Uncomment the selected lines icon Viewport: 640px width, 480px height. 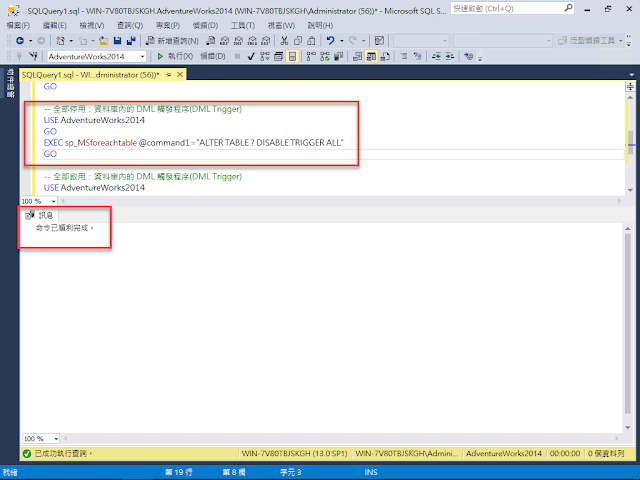[418, 56]
